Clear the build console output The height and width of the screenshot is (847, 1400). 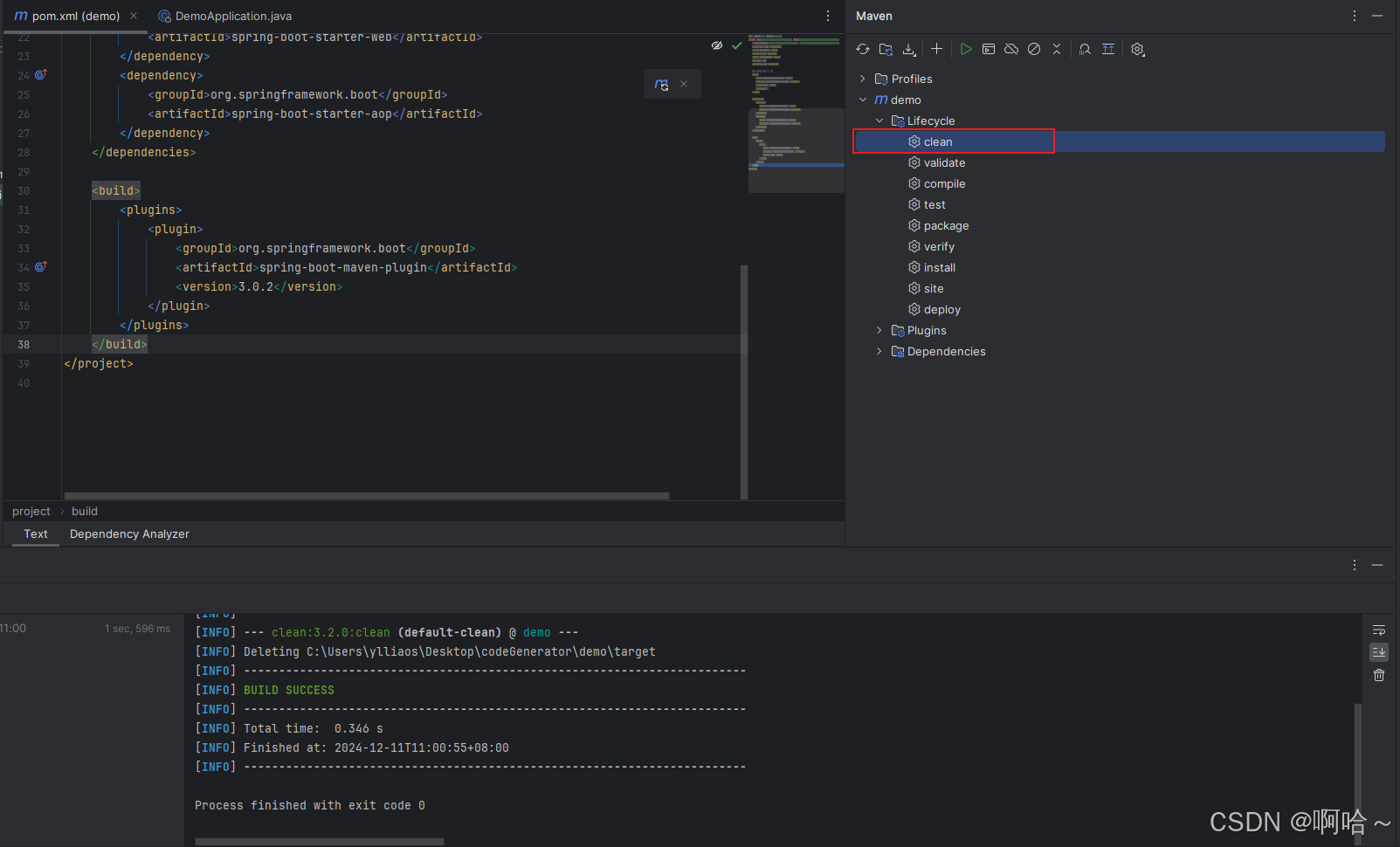(1378, 674)
